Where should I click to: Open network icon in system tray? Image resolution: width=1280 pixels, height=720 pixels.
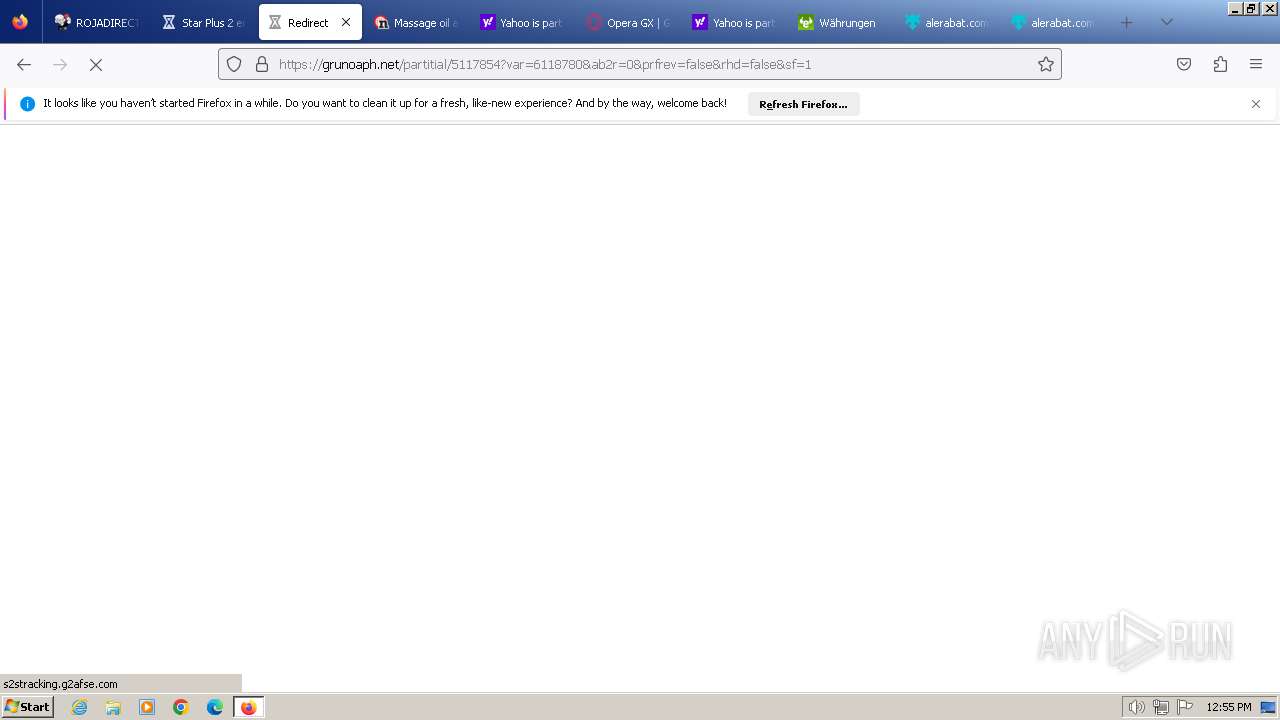[1160, 707]
